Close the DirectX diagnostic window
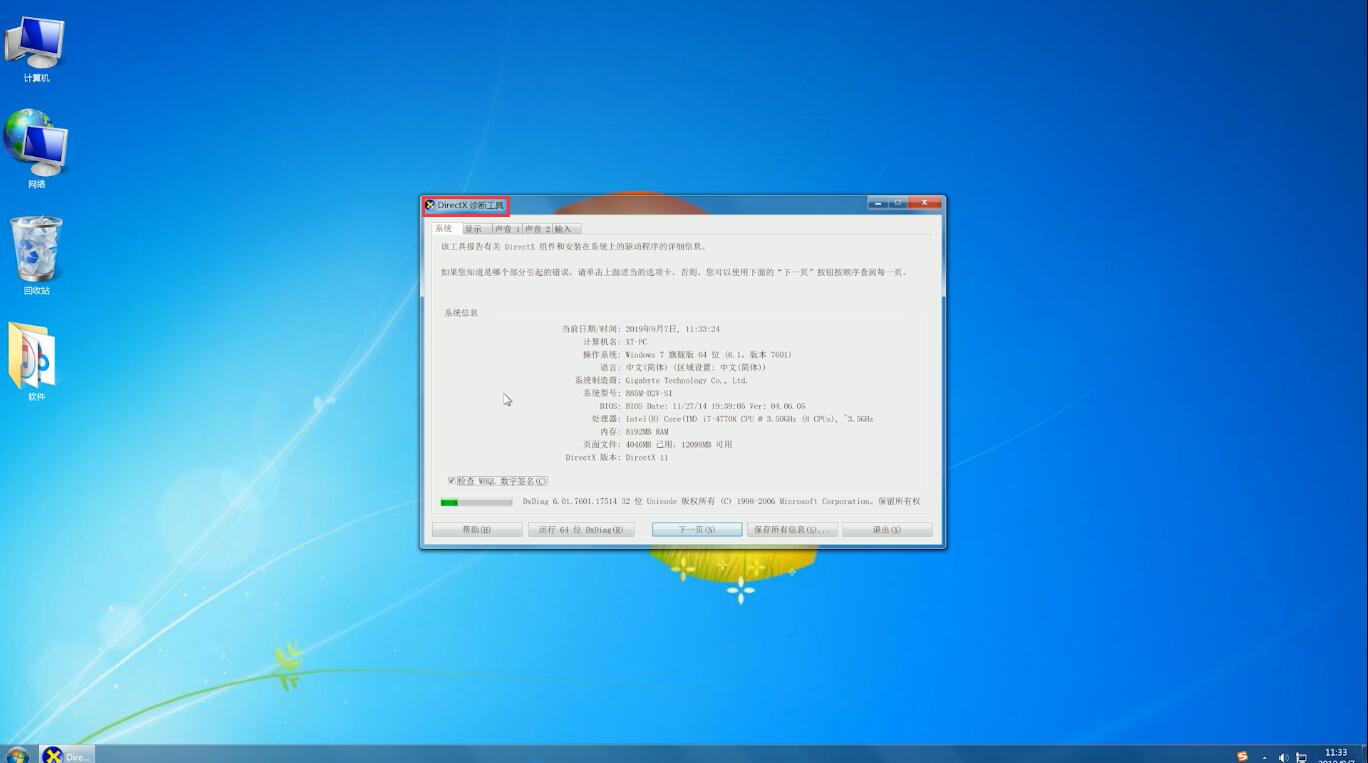Viewport: 1368px width, 763px height. 924,203
